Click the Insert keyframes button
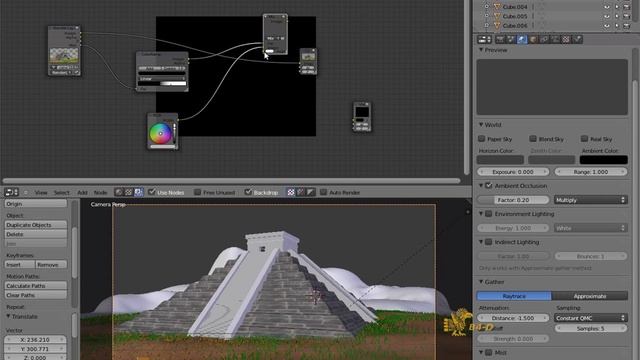Viewport: 640px width, 360px height. 20,264
